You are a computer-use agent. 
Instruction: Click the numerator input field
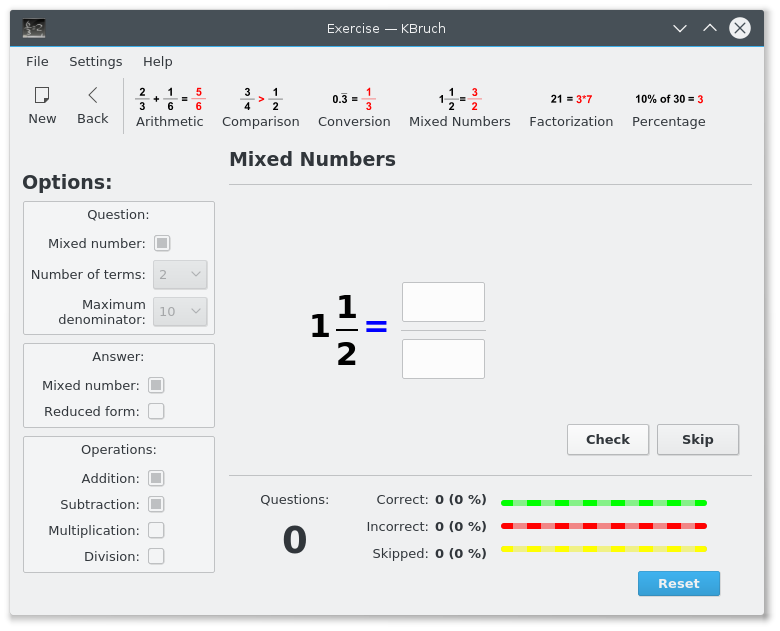tap(443, 302)
